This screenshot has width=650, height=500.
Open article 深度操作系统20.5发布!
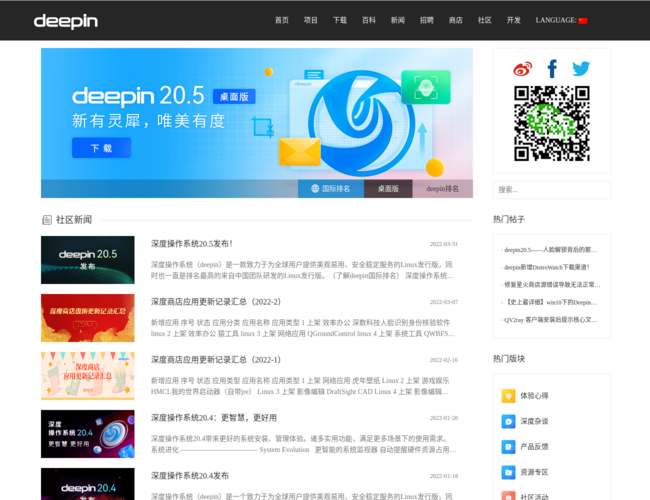[192, 244]
